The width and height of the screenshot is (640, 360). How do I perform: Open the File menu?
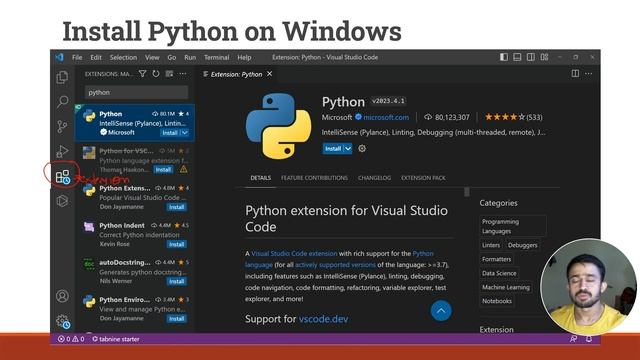pos(77,58)
